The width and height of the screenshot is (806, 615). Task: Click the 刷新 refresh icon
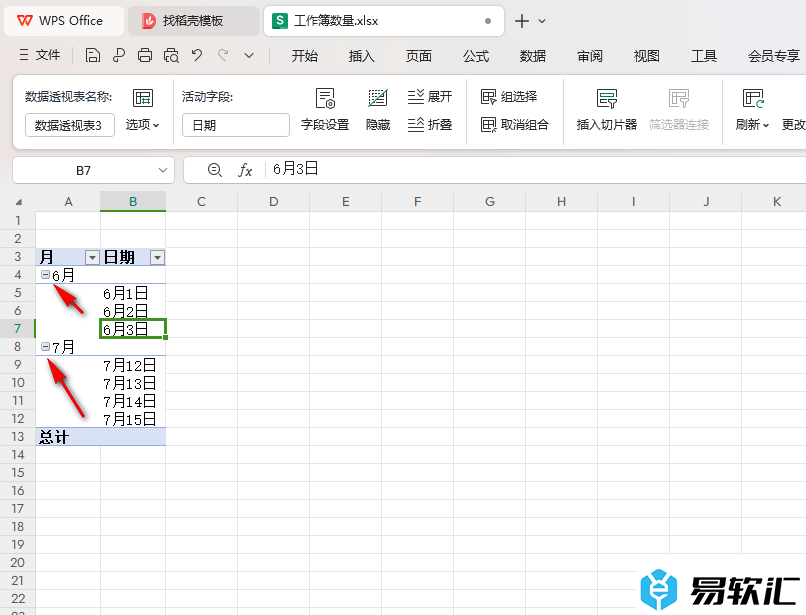click(753, 98)
